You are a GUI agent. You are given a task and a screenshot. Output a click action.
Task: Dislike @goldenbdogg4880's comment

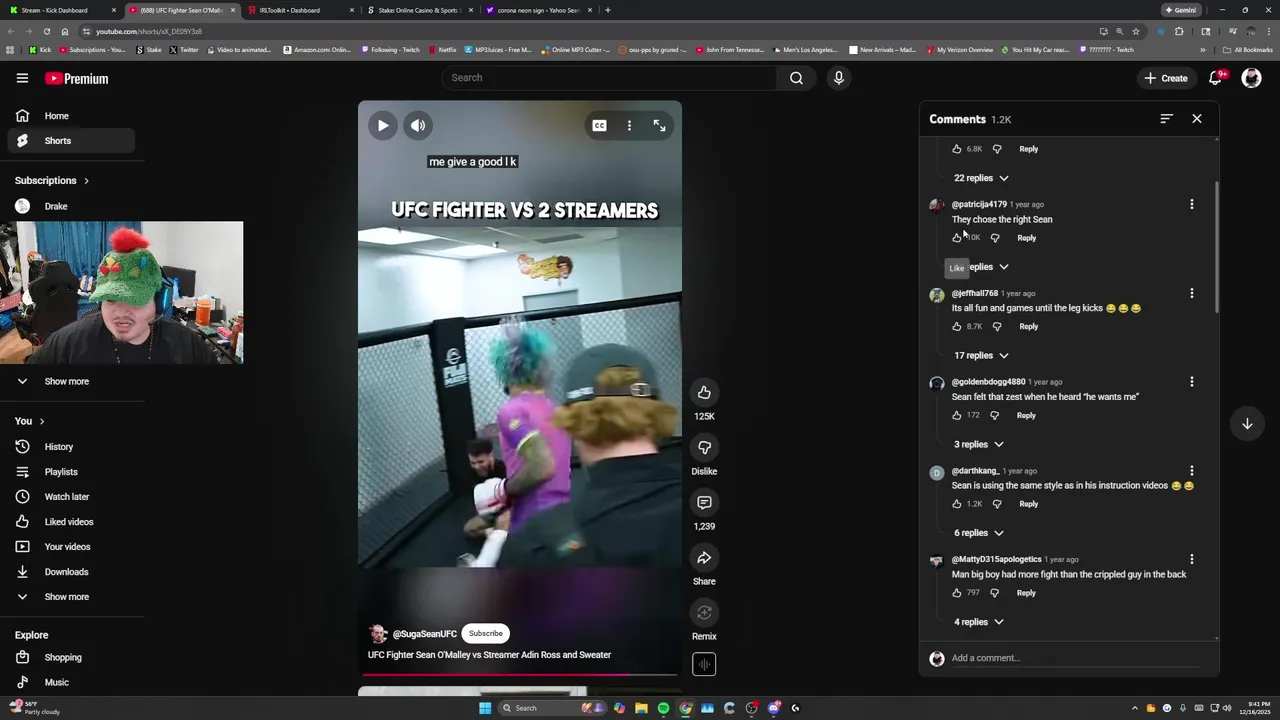(x=994, y=415)
